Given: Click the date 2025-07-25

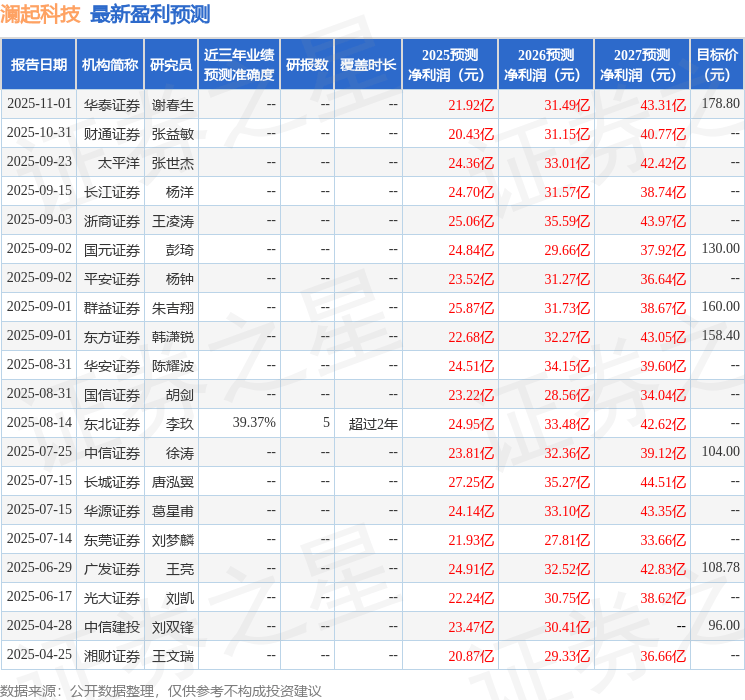Looking at the screenshot, I should click(x=39, y=451).
